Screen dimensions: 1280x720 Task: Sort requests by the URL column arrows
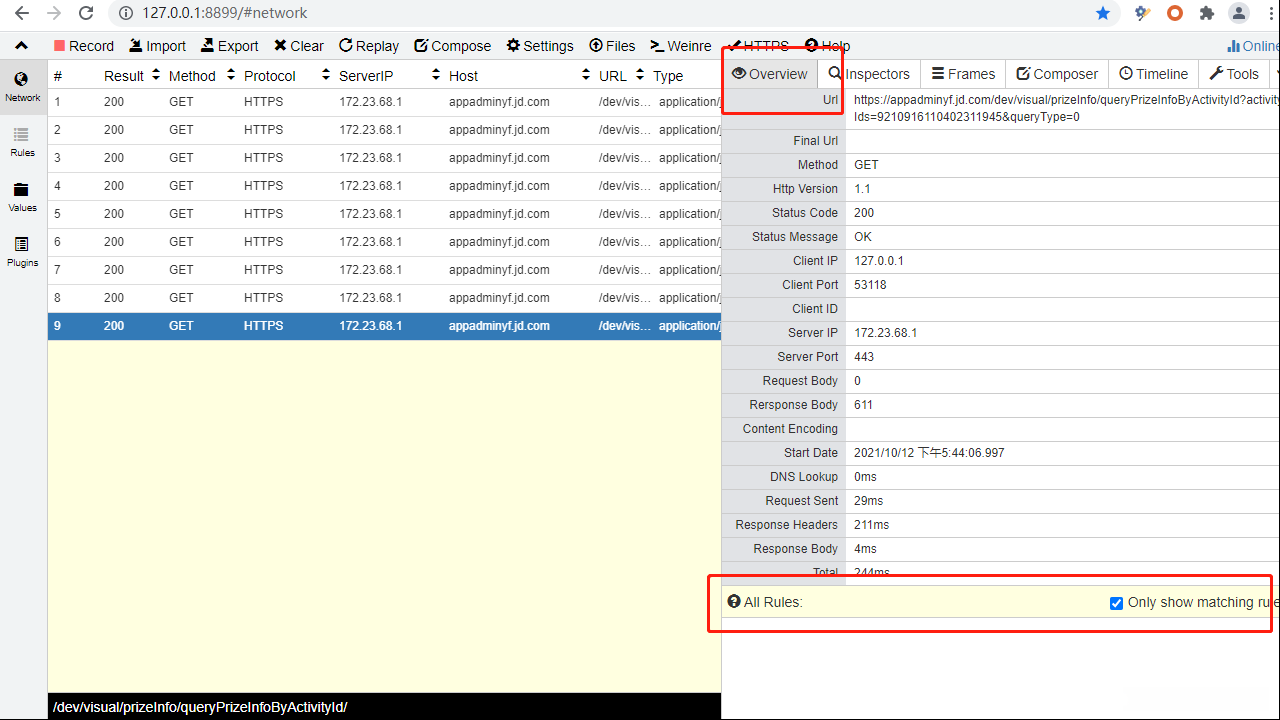(640, 75)
